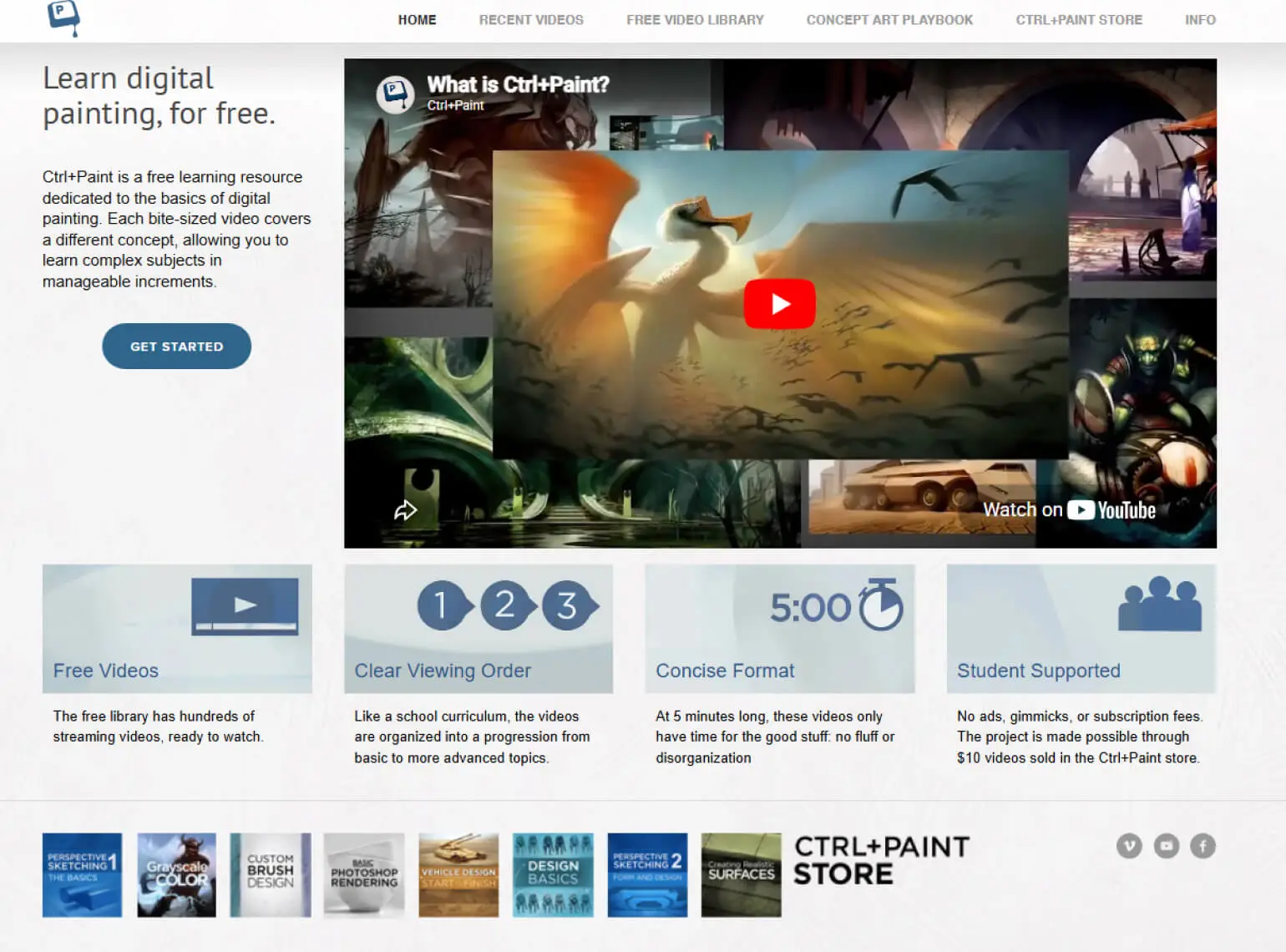
Task: Select the Grayscale to Color thumbnail
Action: [x=177, y=875]
